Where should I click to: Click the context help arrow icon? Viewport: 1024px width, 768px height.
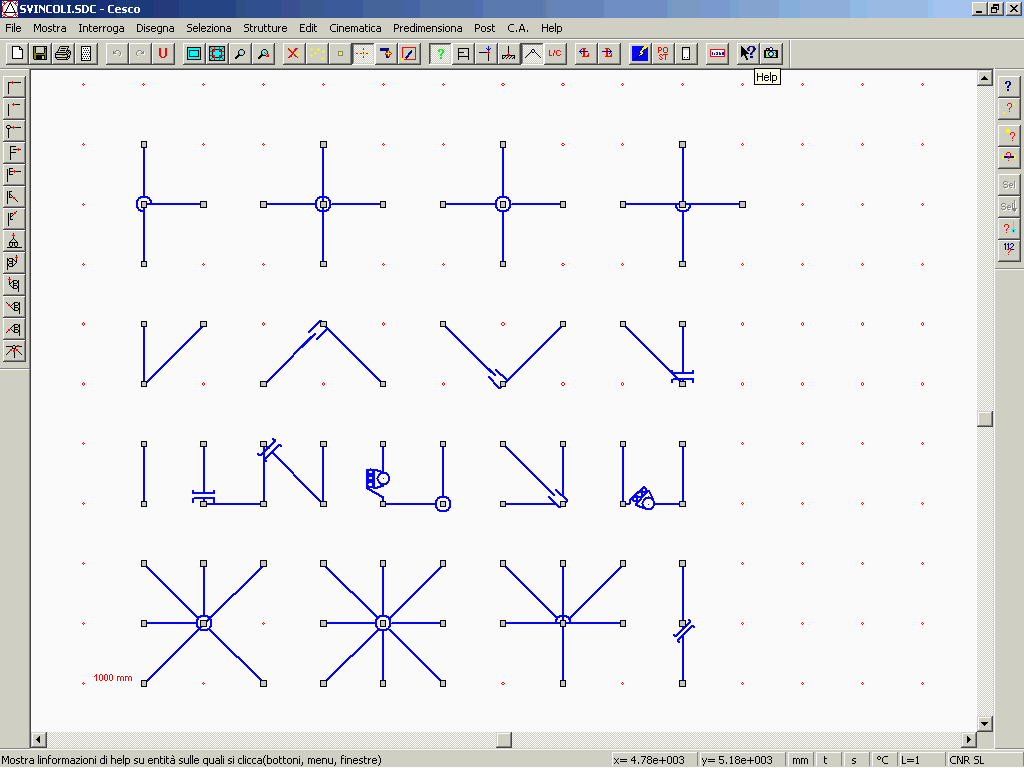(x=747, y=53)
